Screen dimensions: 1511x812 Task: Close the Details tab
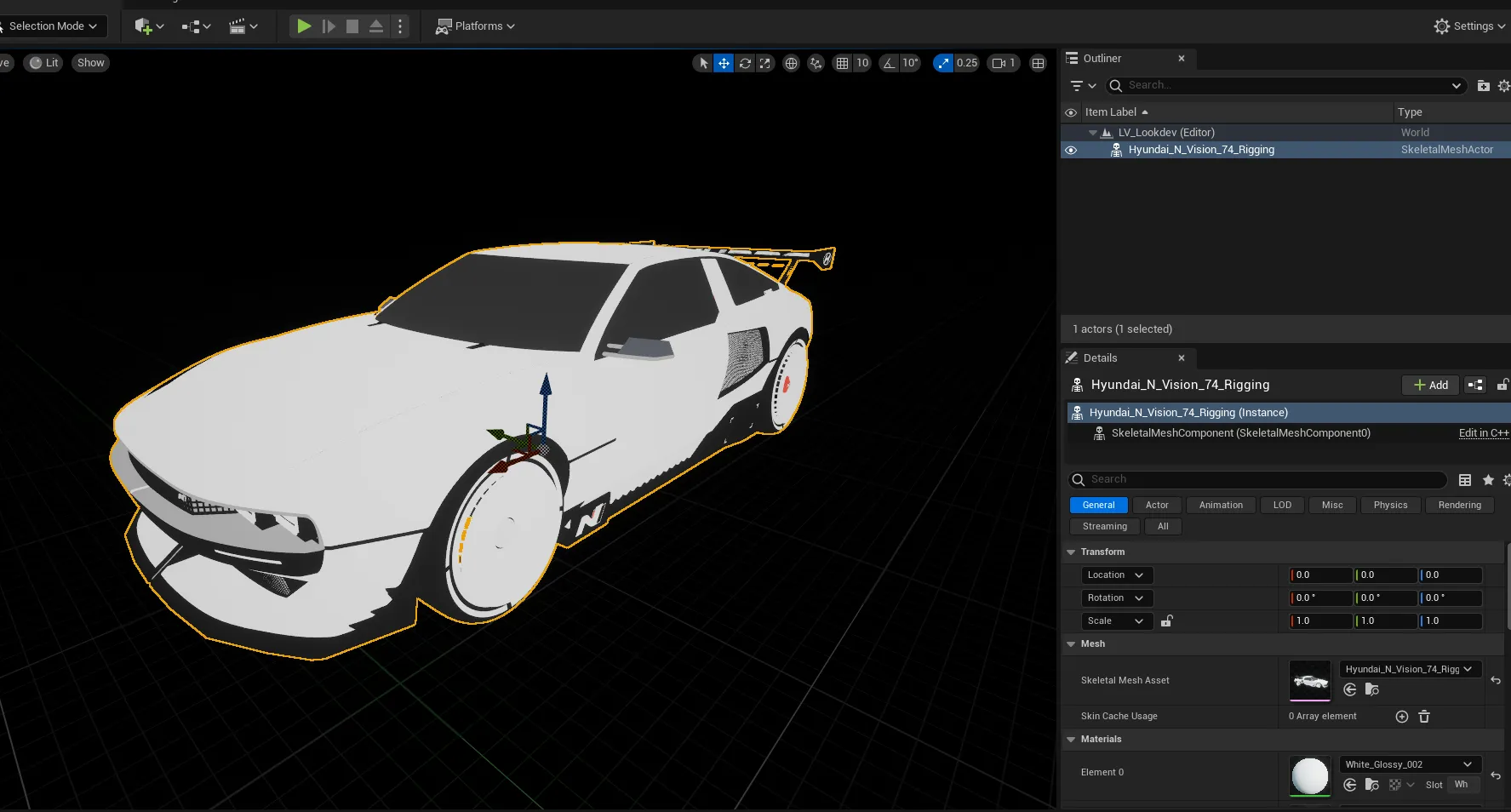tap(1182, 358)
